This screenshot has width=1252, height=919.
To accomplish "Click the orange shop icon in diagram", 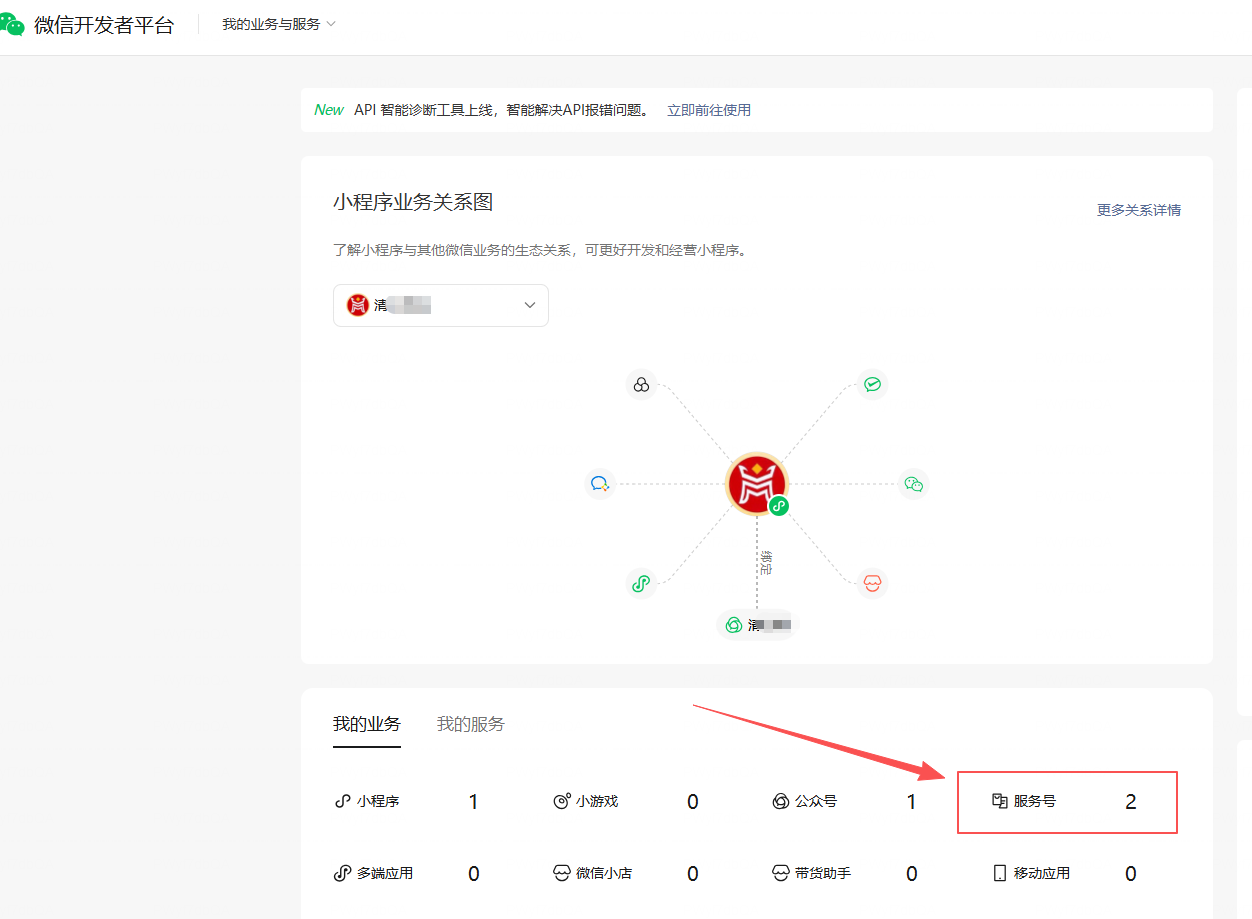I will click(873, 583).
